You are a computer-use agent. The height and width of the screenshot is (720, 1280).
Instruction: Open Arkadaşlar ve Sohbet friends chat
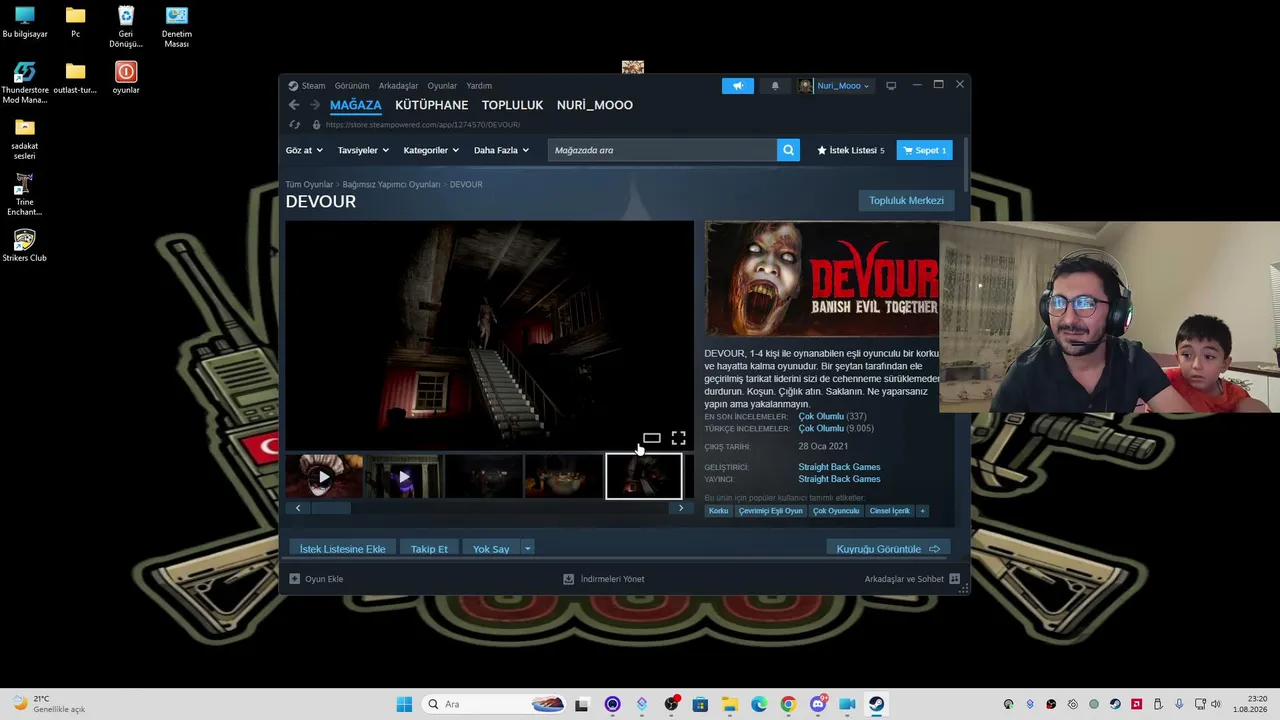coord(912,579)
